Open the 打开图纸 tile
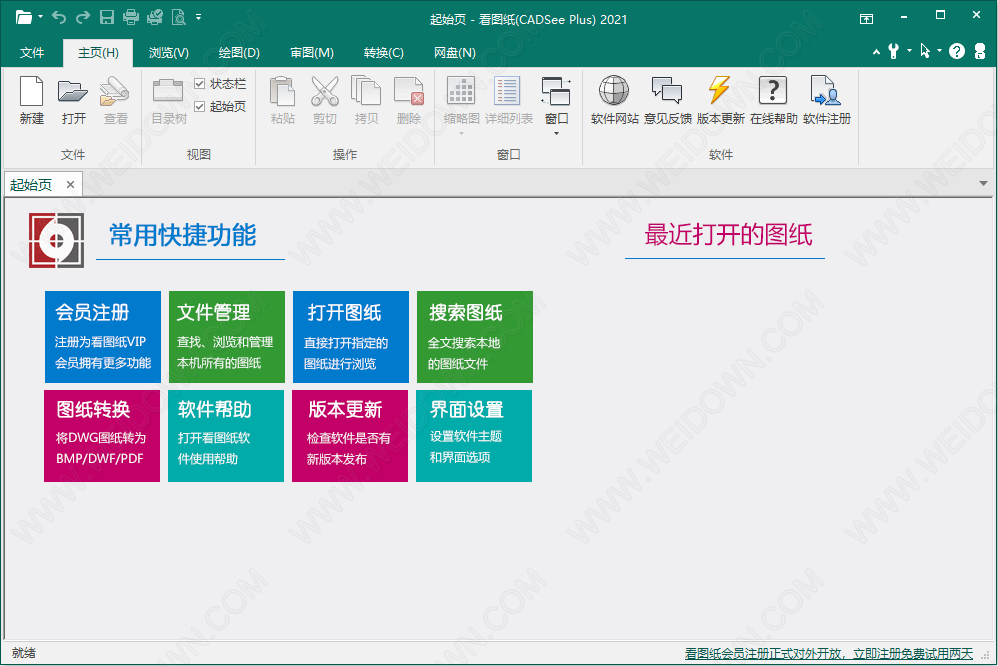Screen dimensions: 998x666 (351, 337)
